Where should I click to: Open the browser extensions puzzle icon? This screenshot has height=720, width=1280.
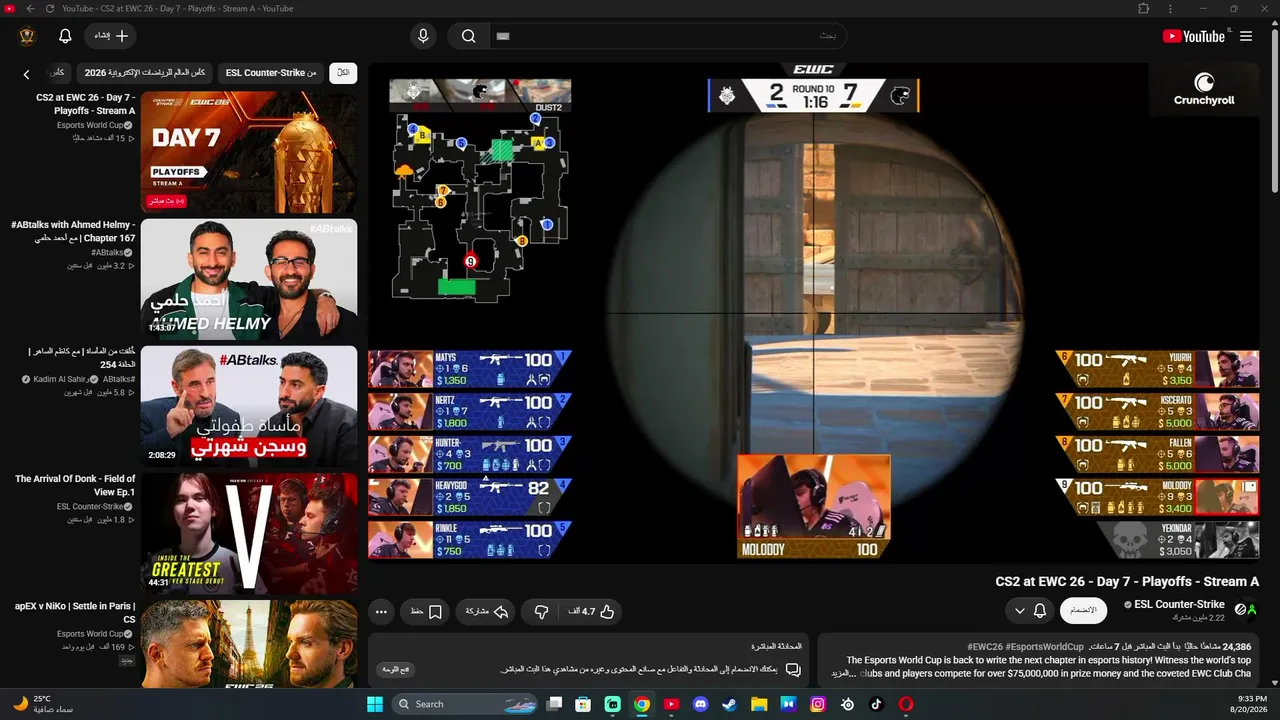(x=1144, y=9)
